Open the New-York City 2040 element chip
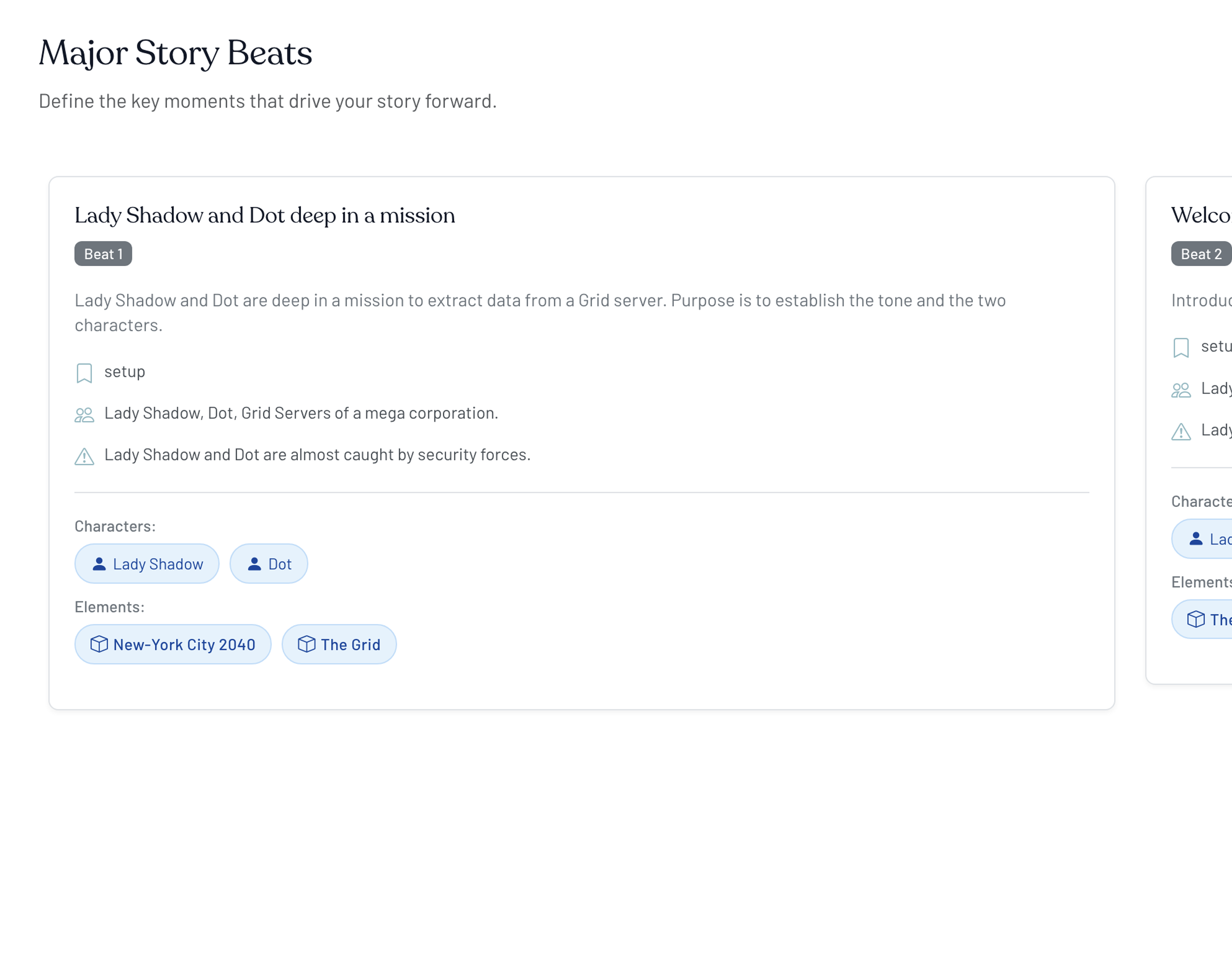The width and height of the screenshot is (1232, 974). click(x=173, y=644)
